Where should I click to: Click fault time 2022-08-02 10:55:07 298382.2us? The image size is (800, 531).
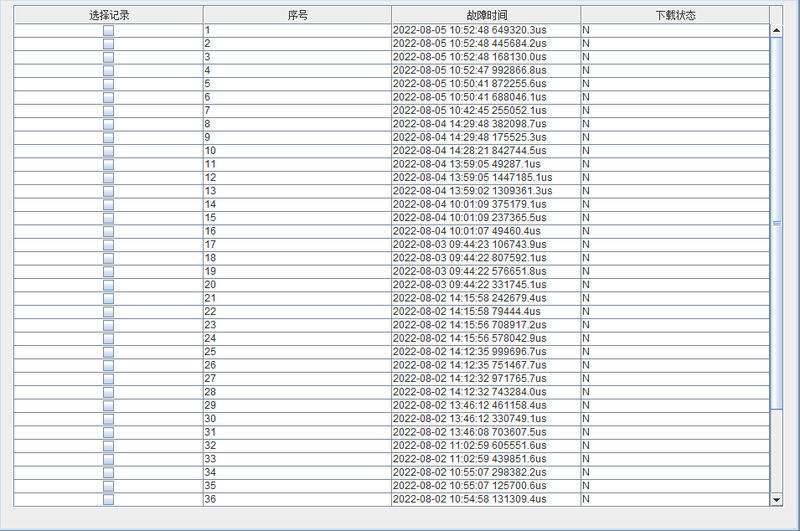tap(486, 472)
